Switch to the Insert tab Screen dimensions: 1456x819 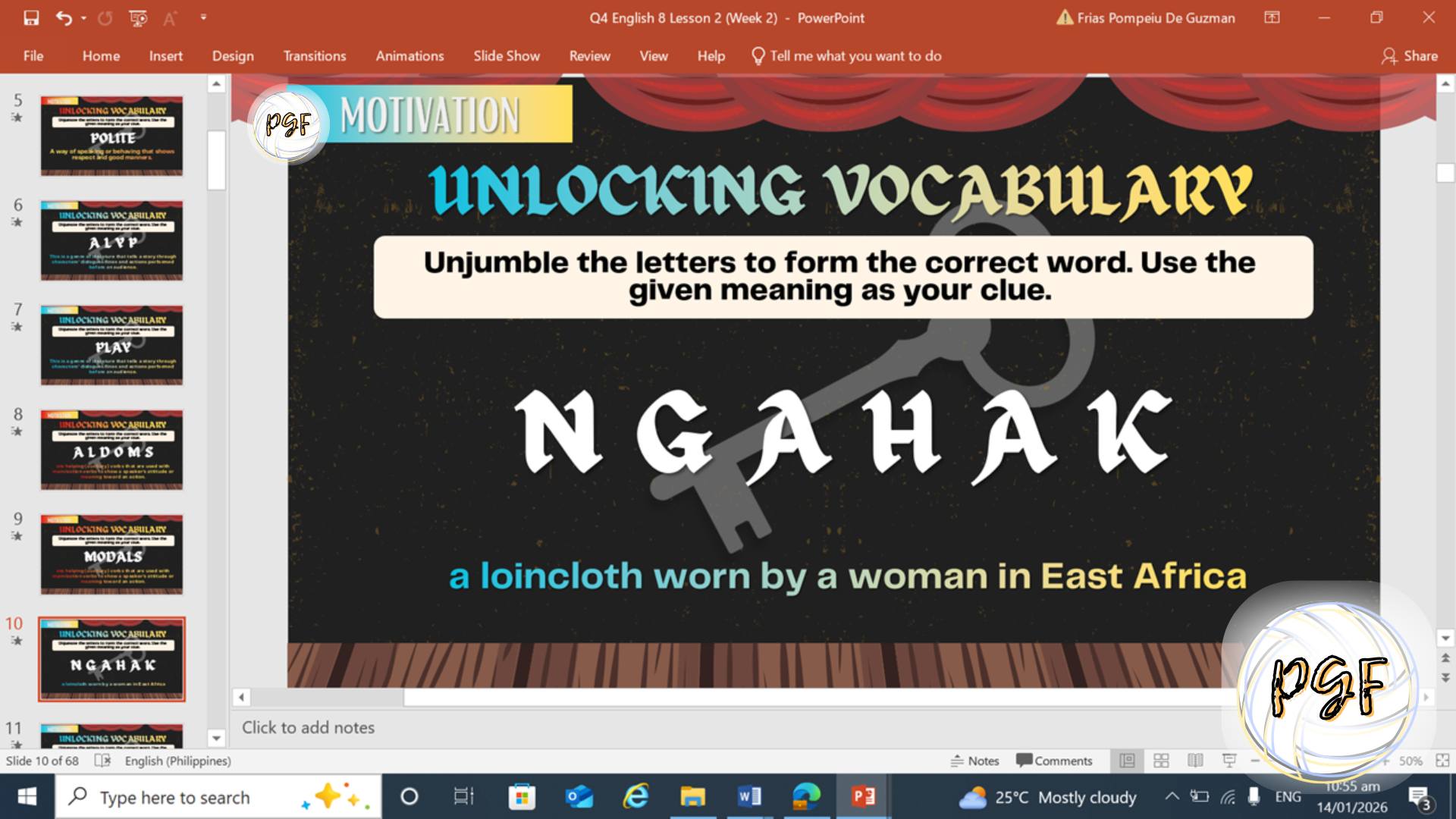click(165, 56)
